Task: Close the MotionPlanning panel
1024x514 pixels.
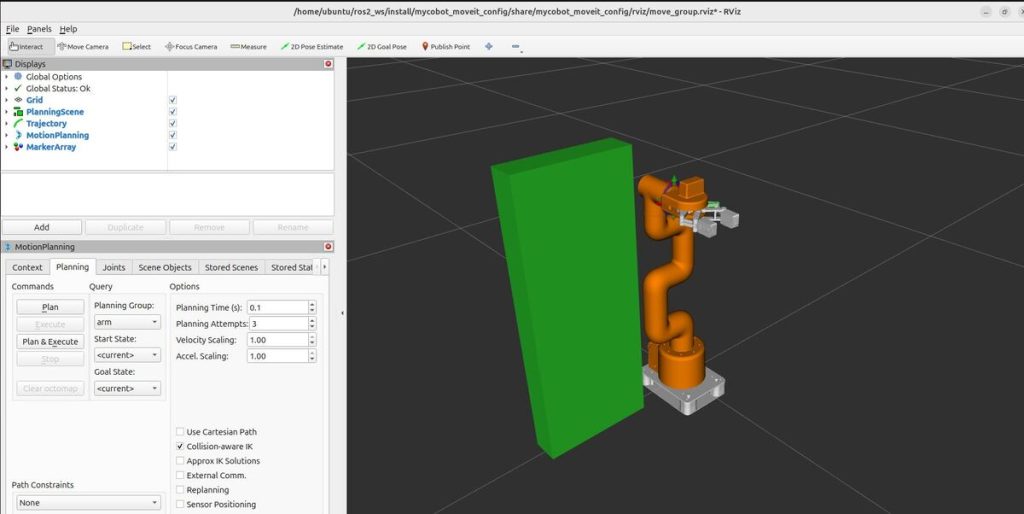Action: 328,247
